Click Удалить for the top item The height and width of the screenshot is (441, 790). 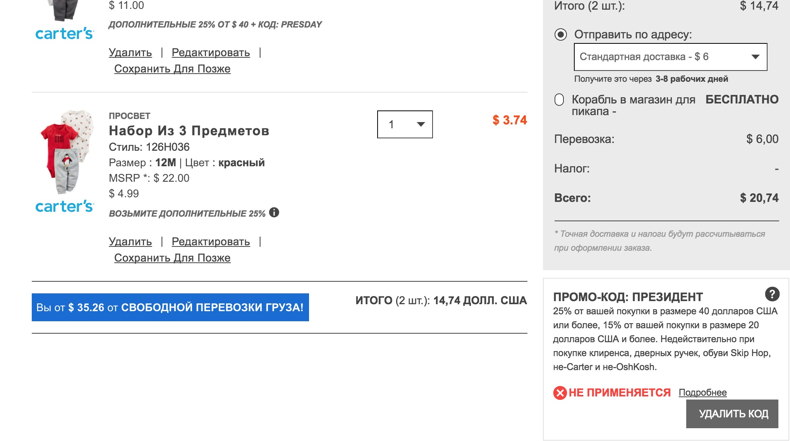(x=130, y=52)
